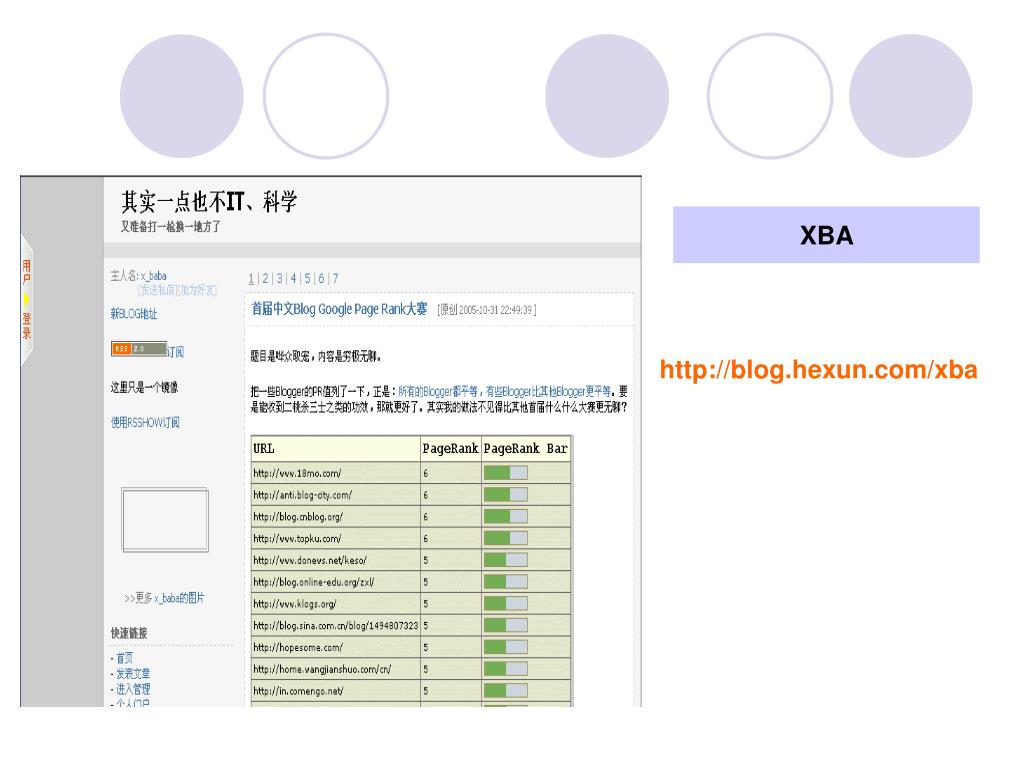The height and width of the screenshot is (768, 1024).
Task: Click the PageRank Bar column header
Action: (x=526, y=449)
